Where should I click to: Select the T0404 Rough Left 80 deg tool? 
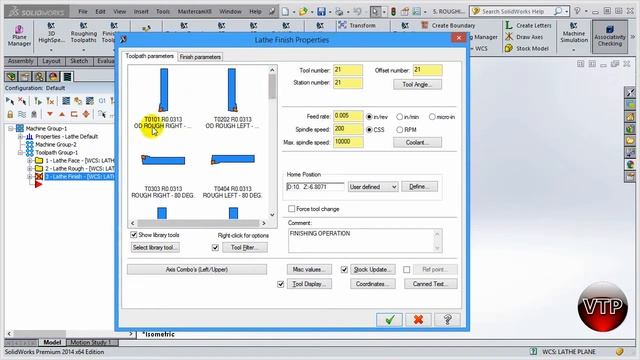click(x=232, y=176)
